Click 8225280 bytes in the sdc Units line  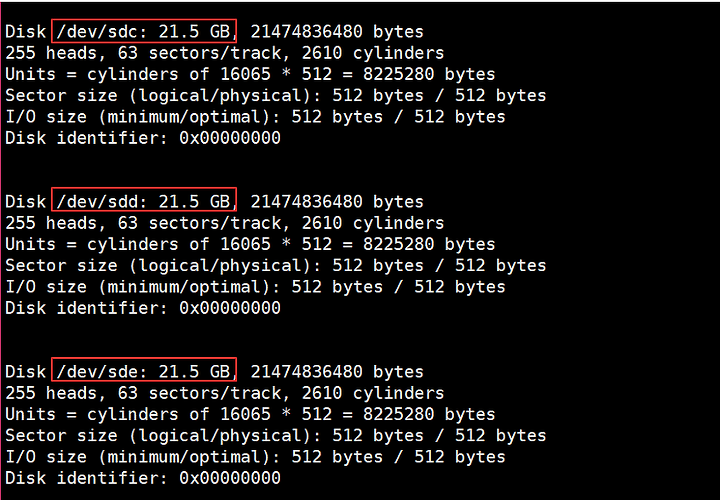pos(429,74)
